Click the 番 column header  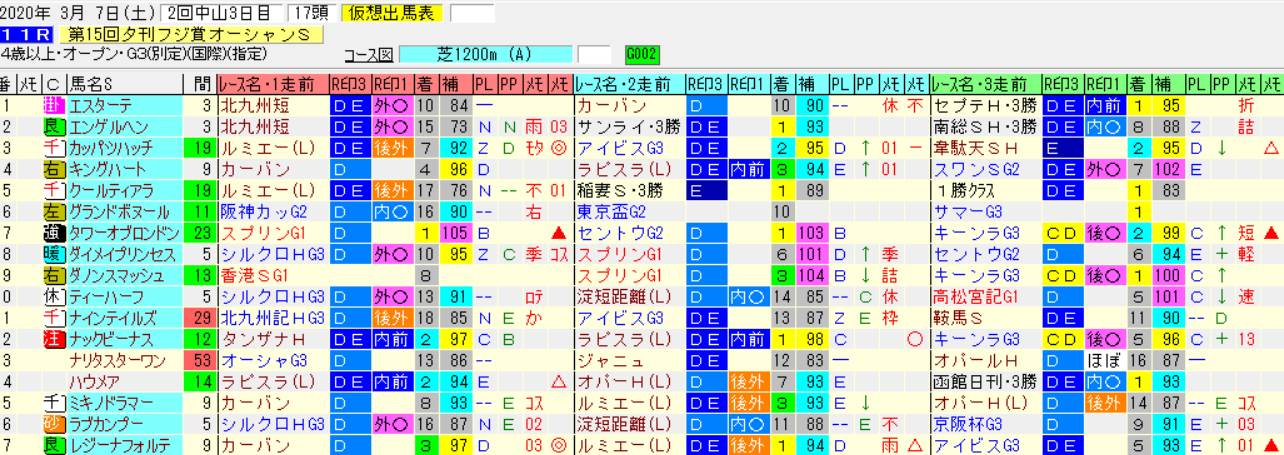[x=7, y=83]
